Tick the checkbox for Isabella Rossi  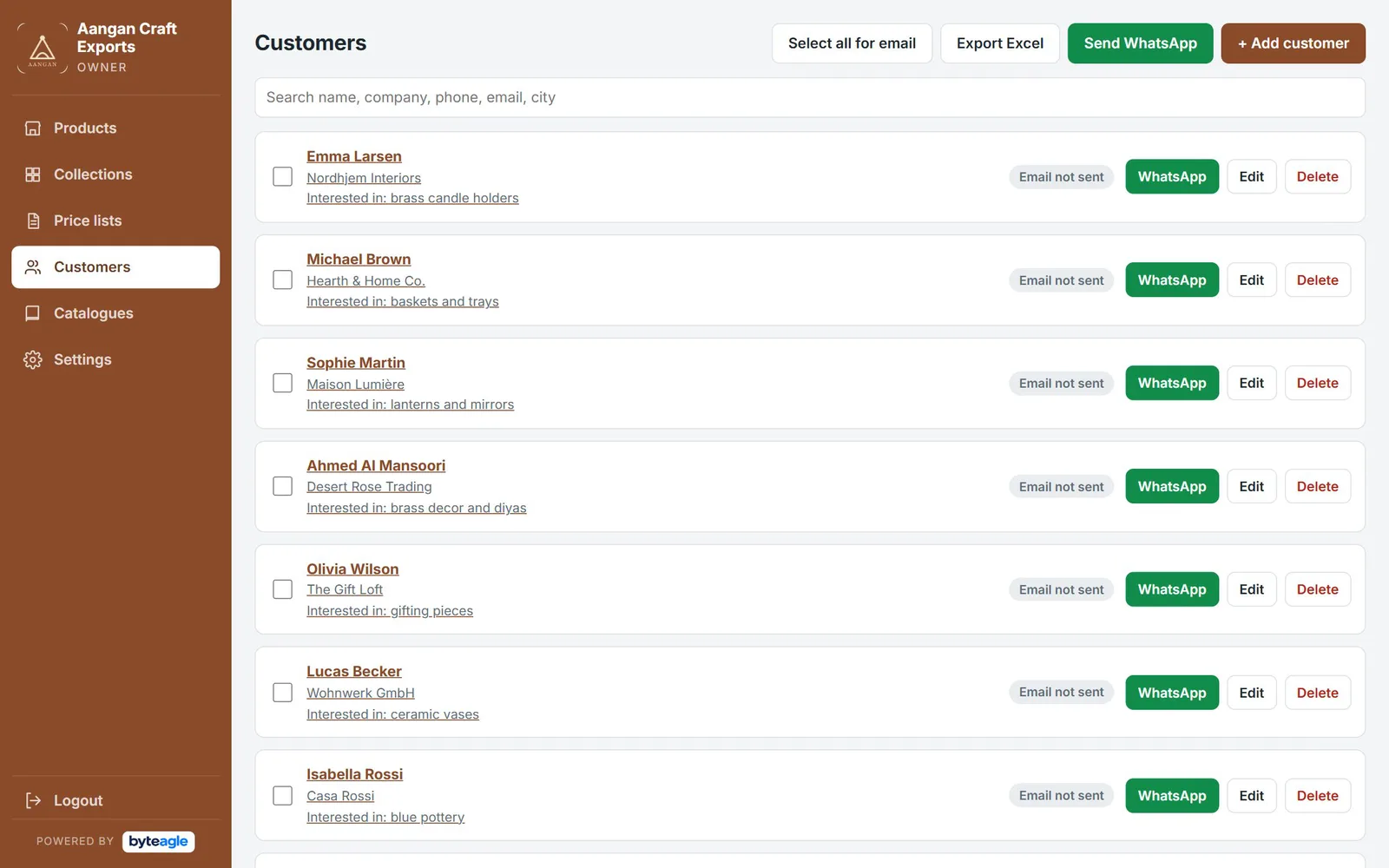coord(282,796)
